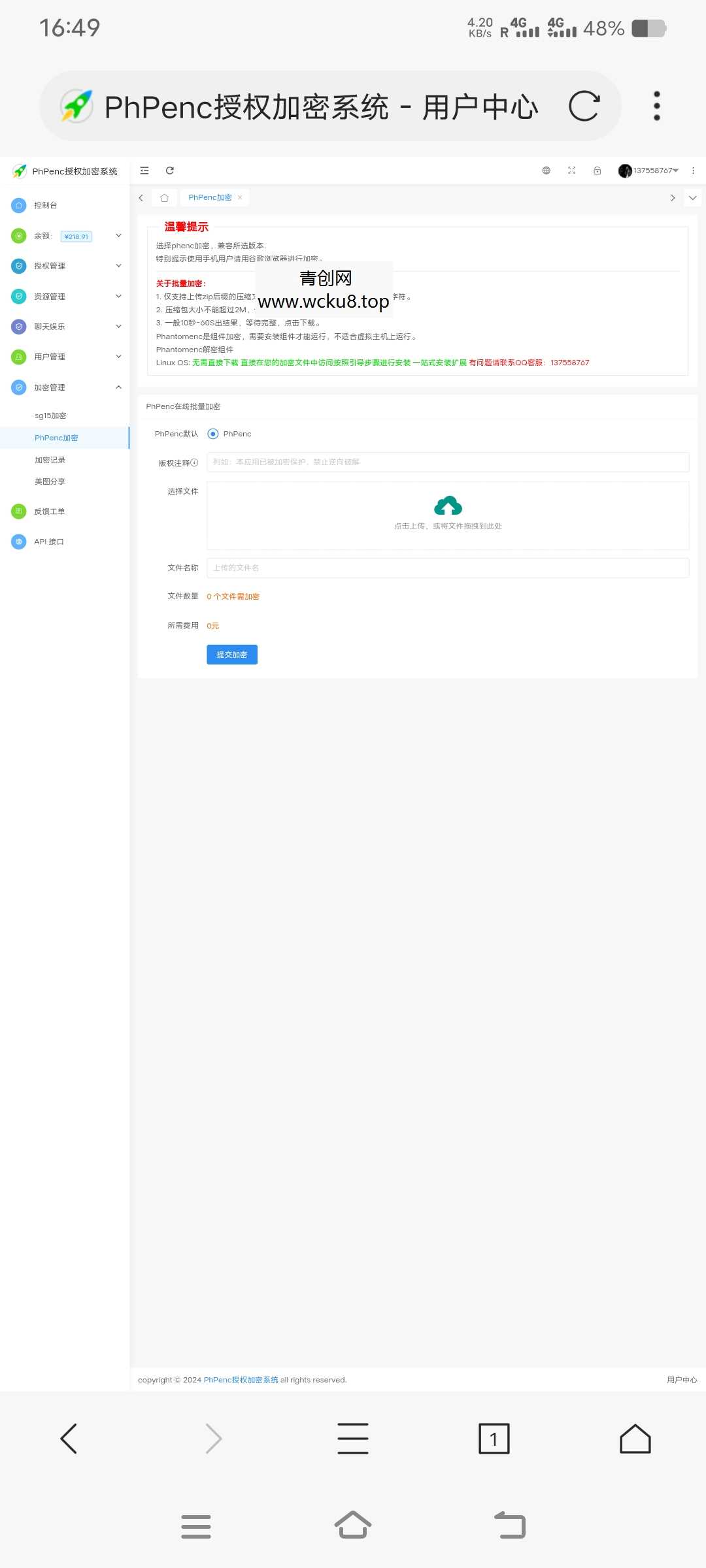Click the refresh icon in the admin header

pyautogui.click(x=170, y=171)
